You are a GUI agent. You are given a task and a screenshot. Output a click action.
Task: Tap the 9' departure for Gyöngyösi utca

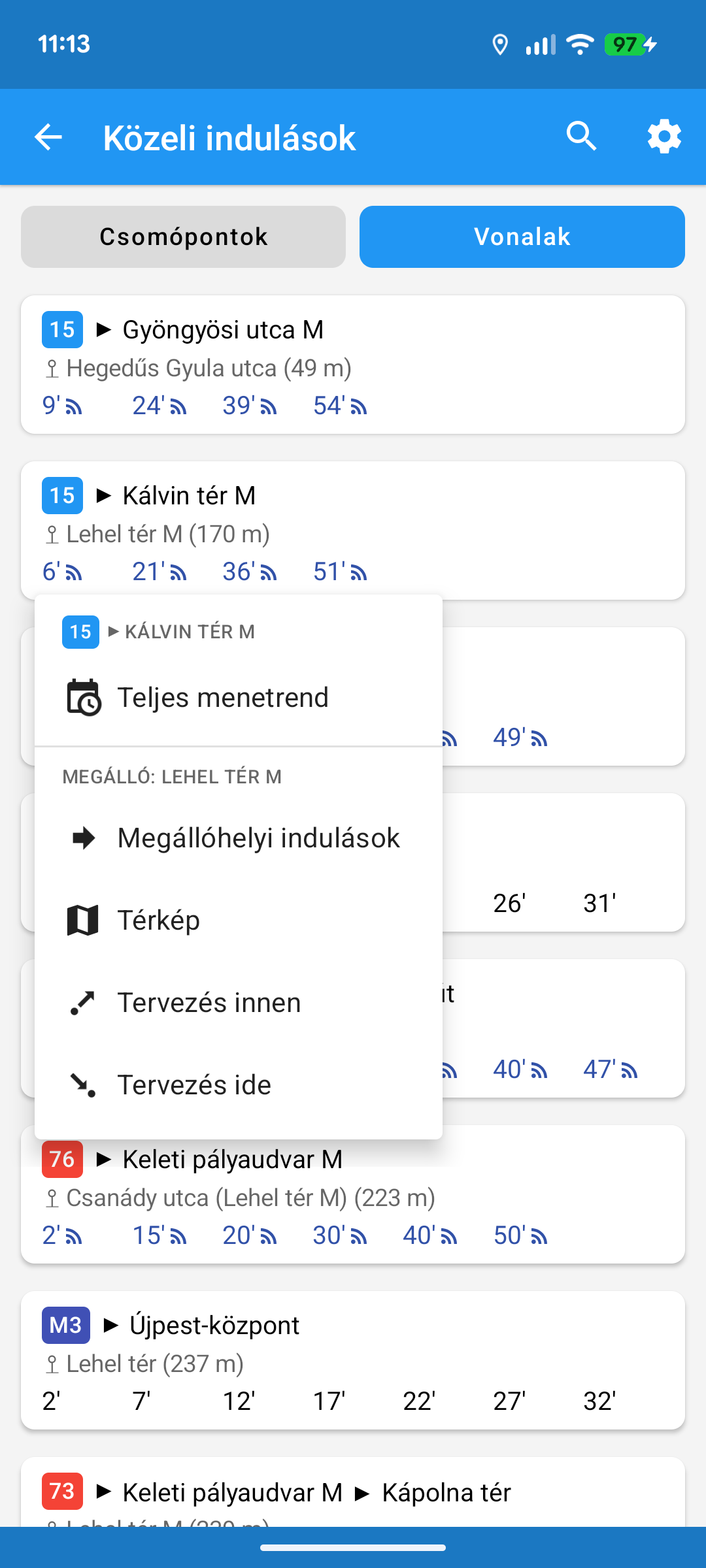click(61, 406)
